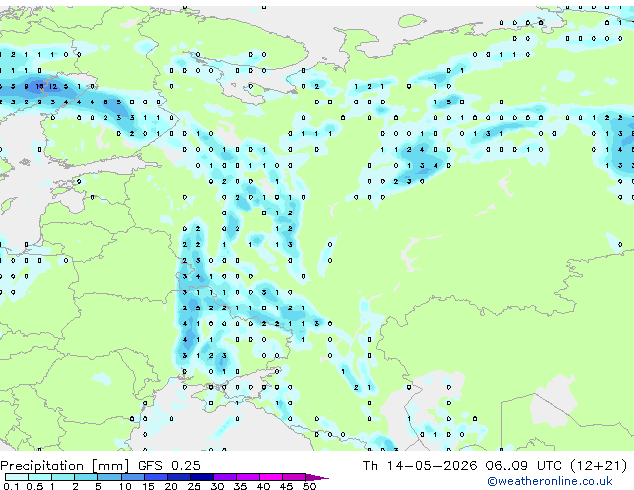
Task: Click the '06..09 UTC' time text
Action: (524, 466)
